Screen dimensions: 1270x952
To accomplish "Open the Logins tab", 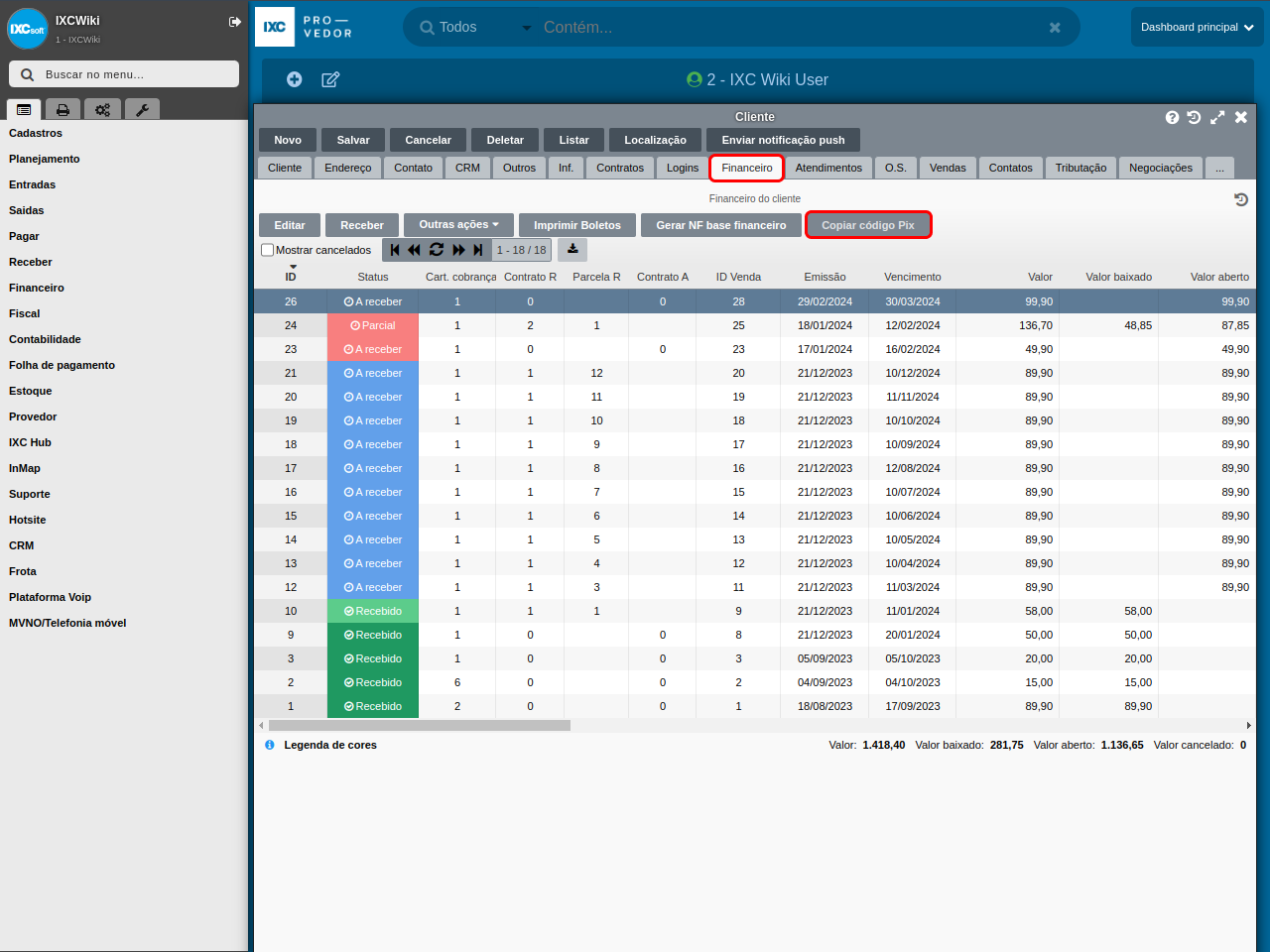I will pyautogui.click(x=683, y=168).
